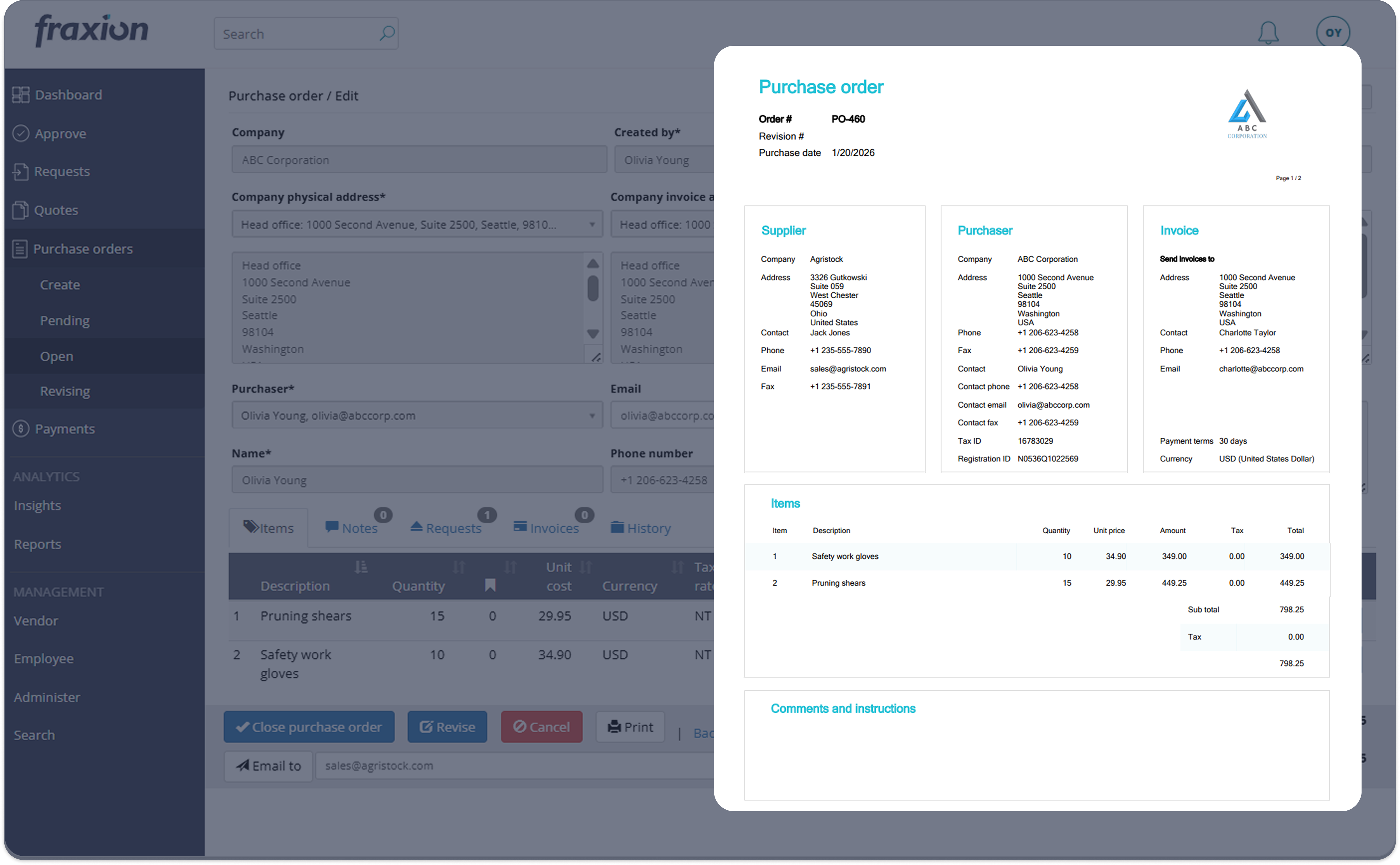
Task: Select Pending under Purchase orders
Action: pyautogui.click(x=65, y=320)
